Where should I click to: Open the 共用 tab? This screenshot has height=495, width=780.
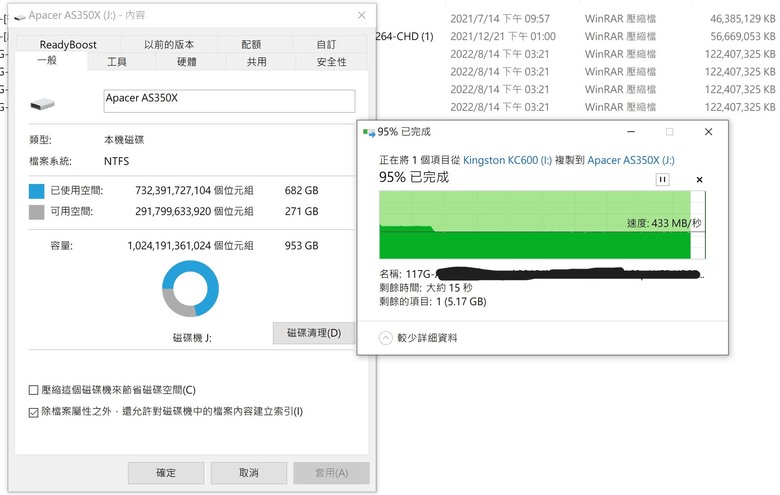tap(257, 62)
